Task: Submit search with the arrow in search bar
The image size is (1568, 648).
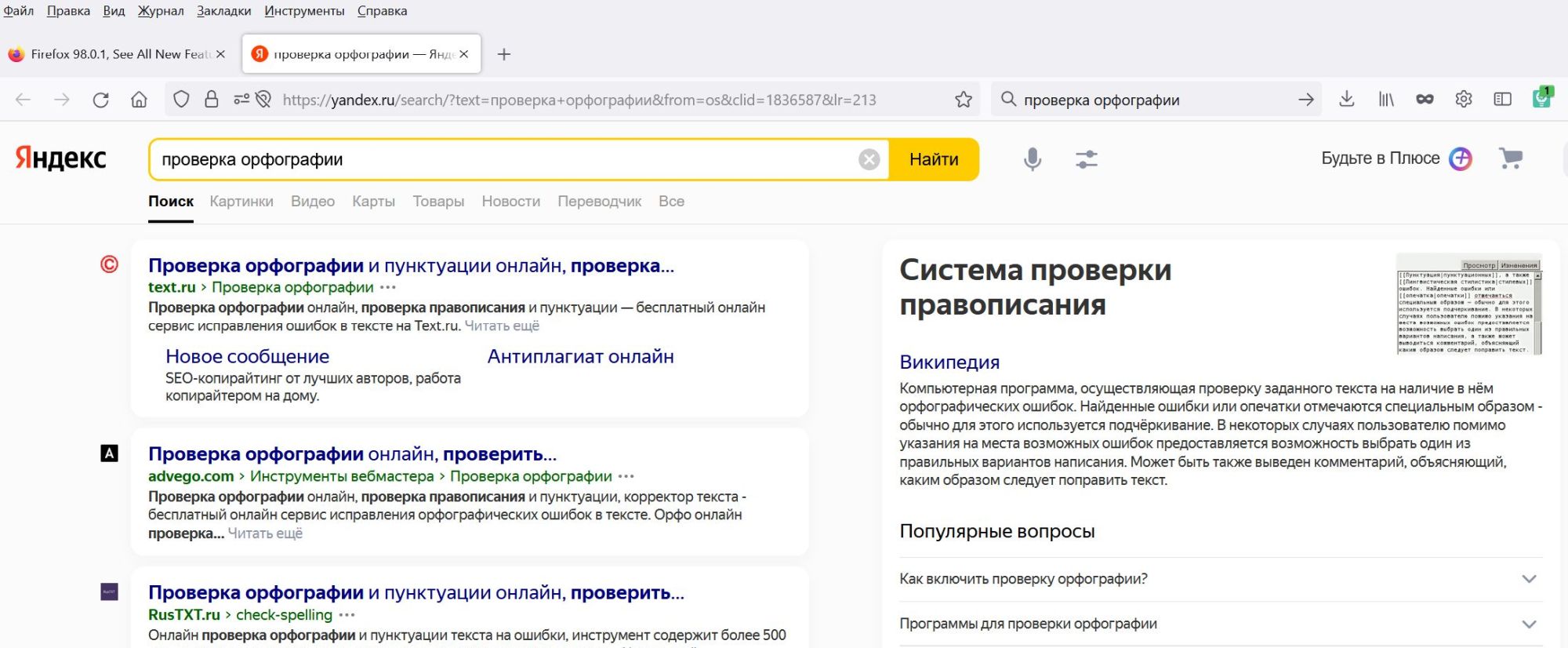Action: pyautogui.click(x=1306, y=100)
